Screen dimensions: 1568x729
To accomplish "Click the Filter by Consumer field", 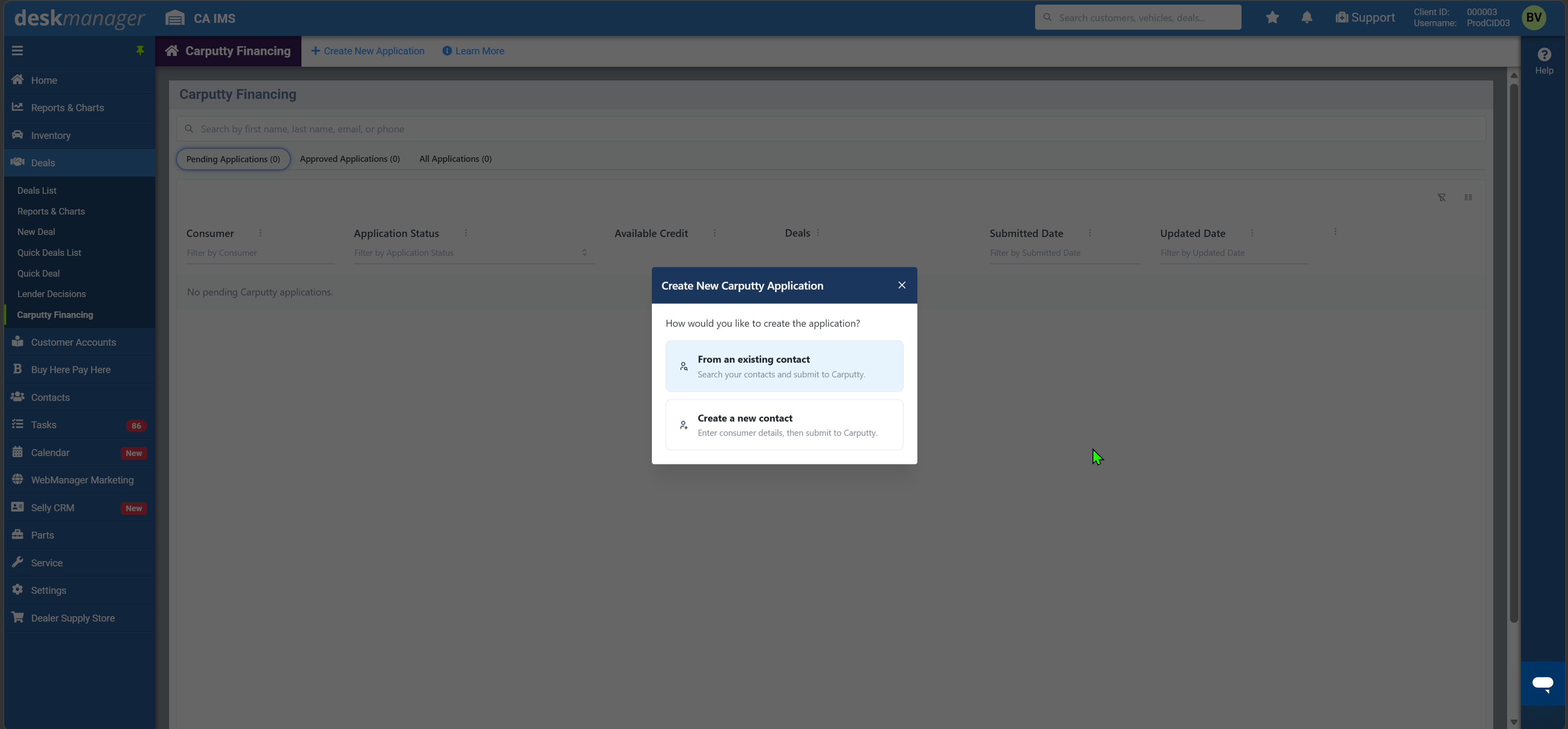I will 260,253.
